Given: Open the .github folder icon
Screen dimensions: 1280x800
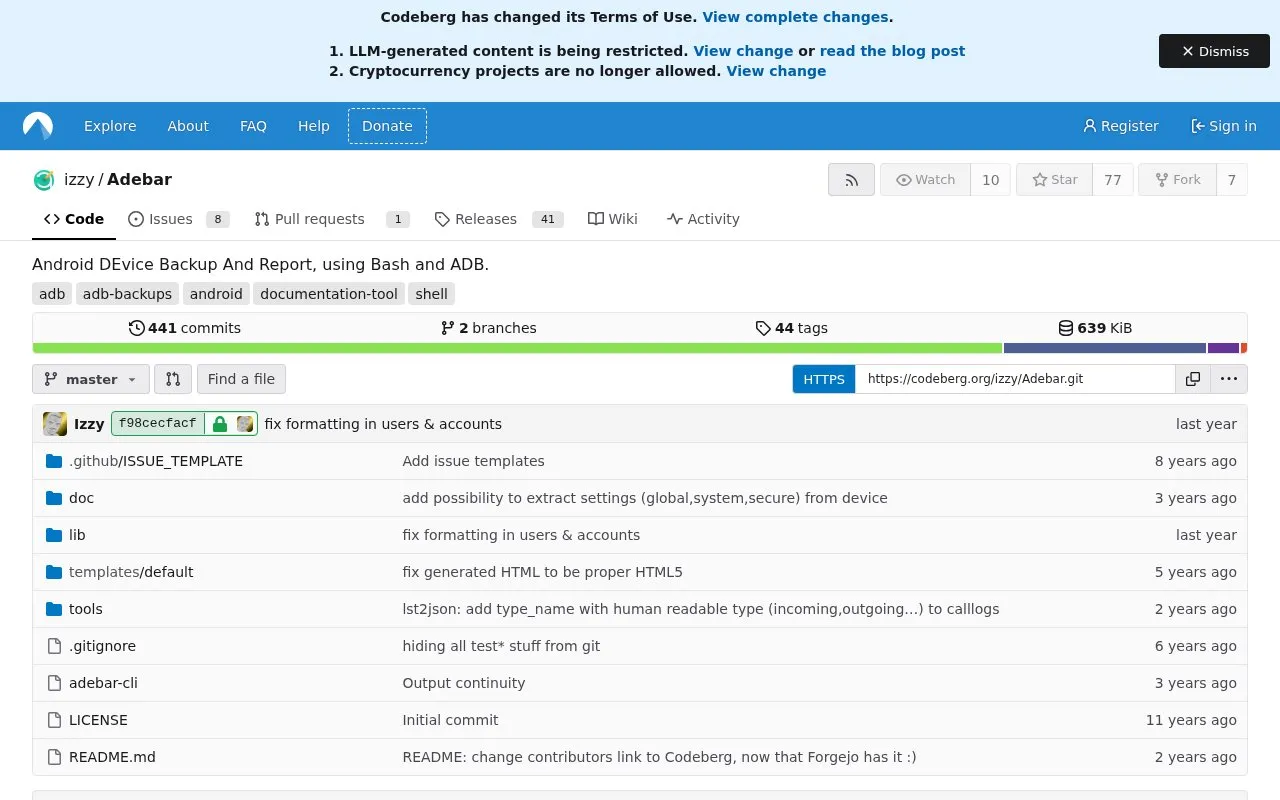Looking at the screenshot, I should click(x=54, y=461).
